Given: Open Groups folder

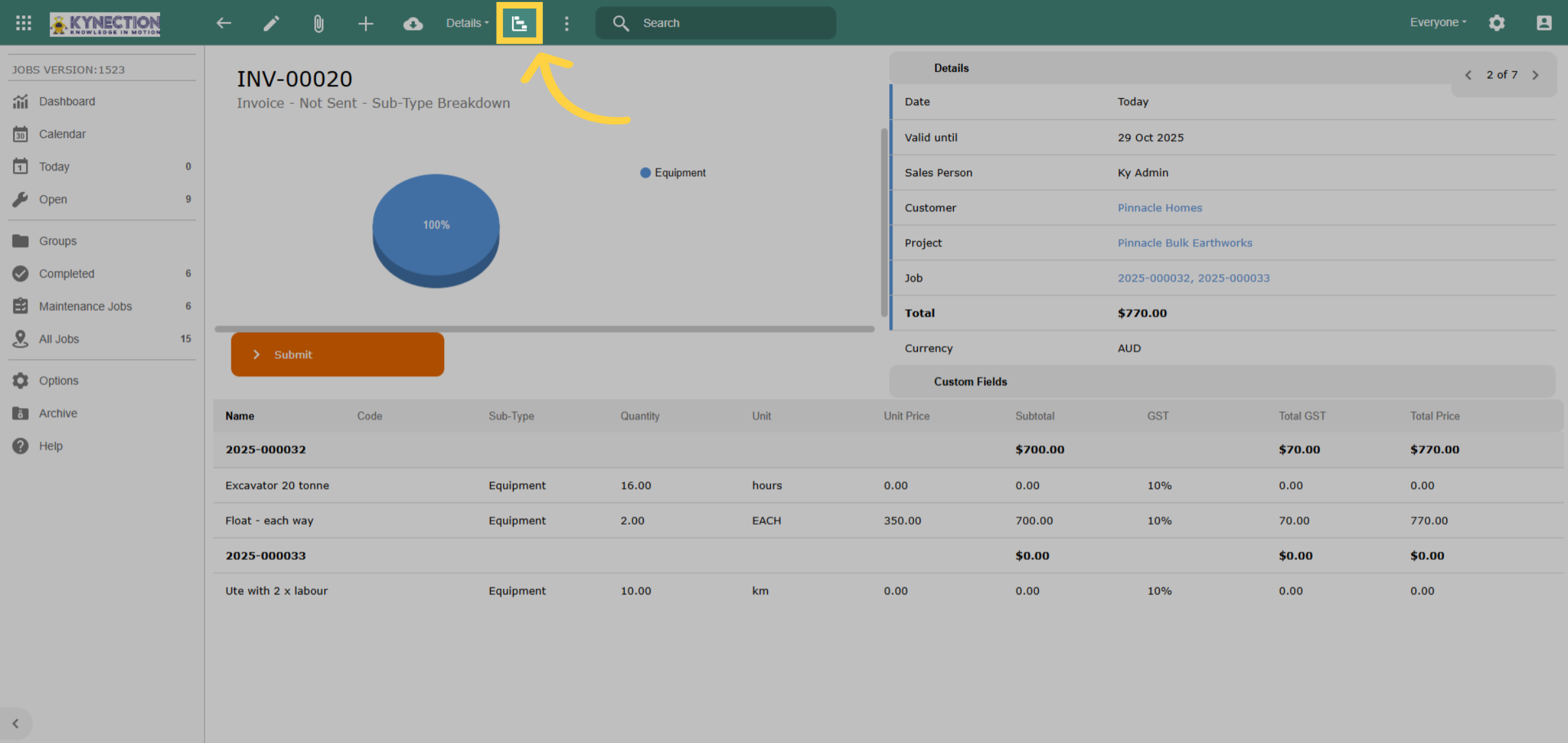Looking at the screenshot, I should point(102,241).
